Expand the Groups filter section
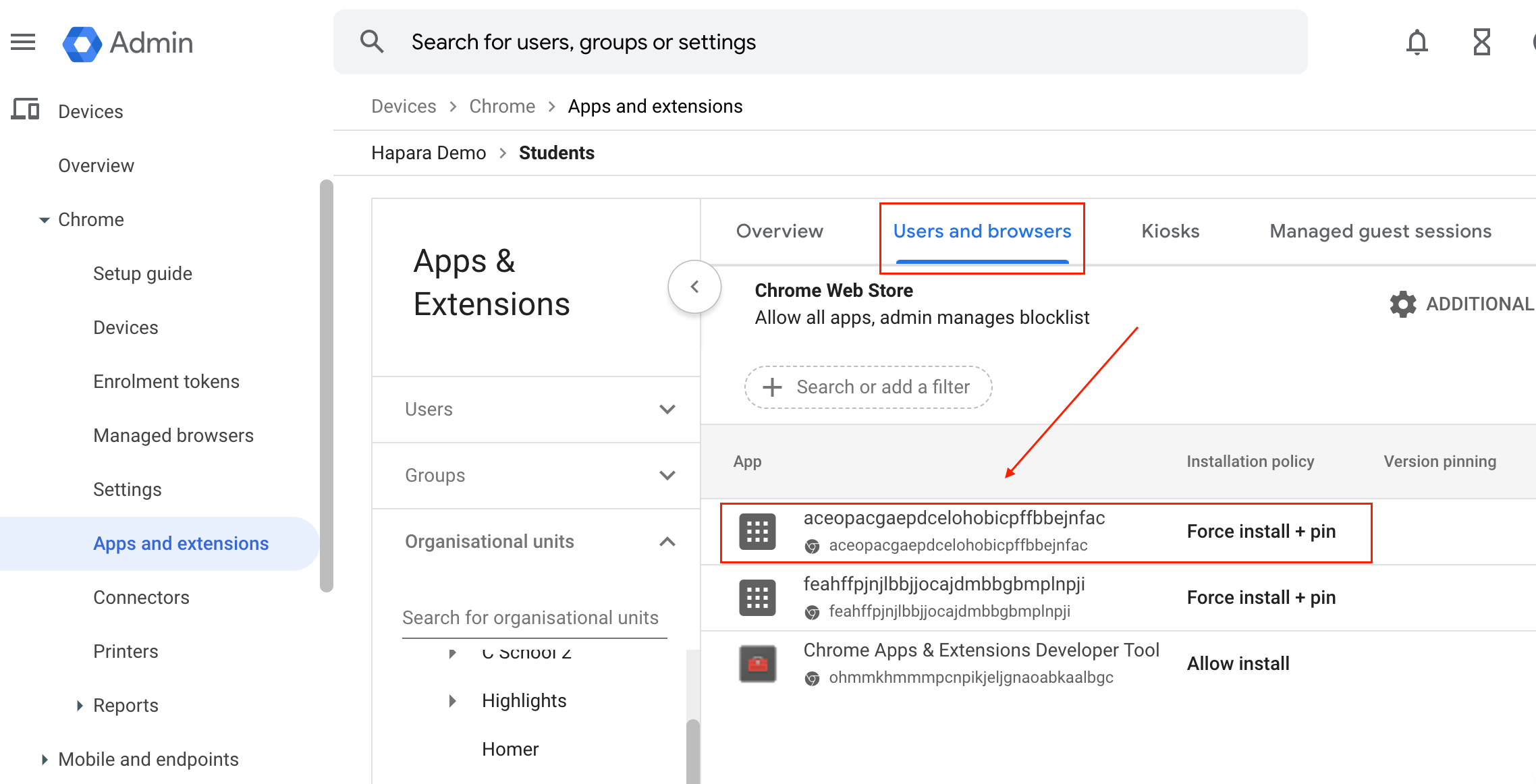Image resolution: width=1536 pixels, height=784 pixels. [x=667, y=475]
